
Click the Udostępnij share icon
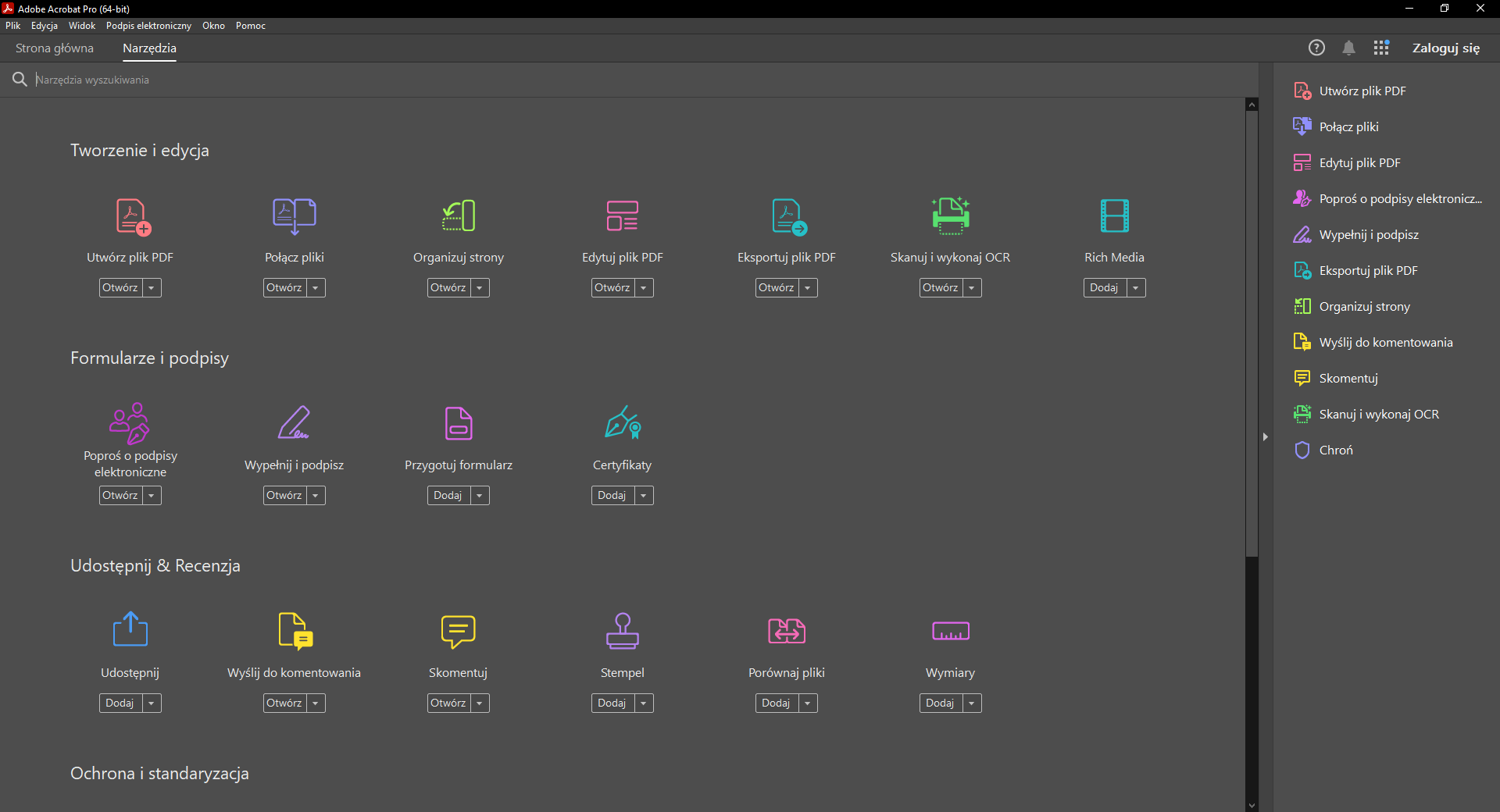click(x=130, y=629)
